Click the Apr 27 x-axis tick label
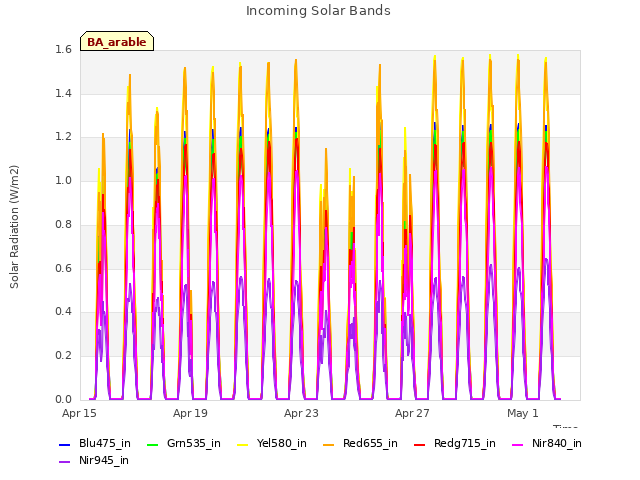 point(412,413)
